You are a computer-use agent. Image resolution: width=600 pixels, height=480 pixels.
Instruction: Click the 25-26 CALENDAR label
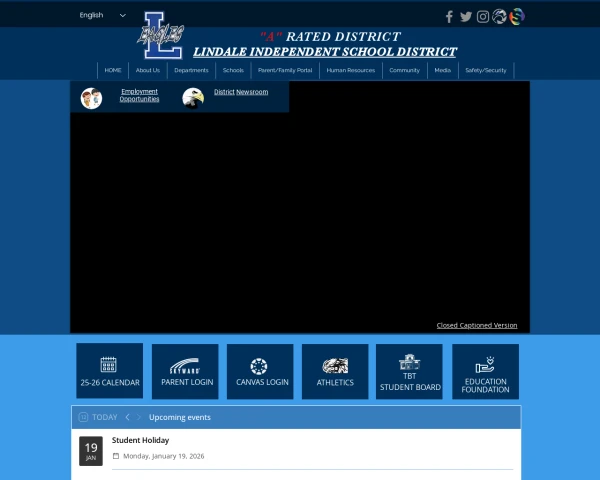(110, 382)
